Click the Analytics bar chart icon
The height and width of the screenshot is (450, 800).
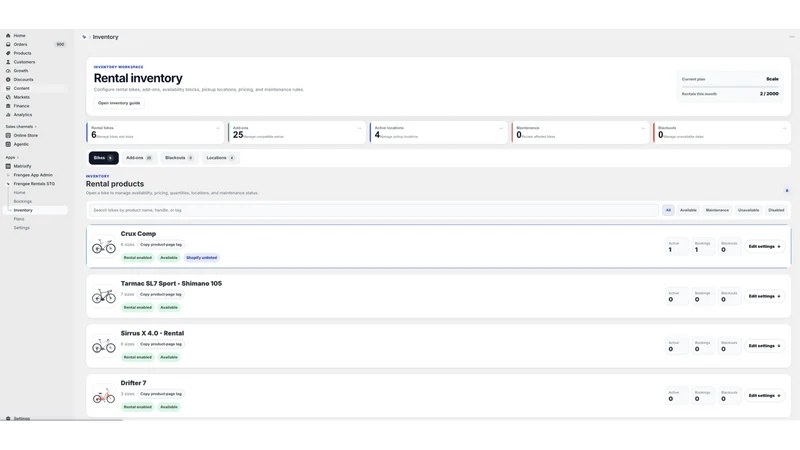pyautogui.click(x=8, y=115)
